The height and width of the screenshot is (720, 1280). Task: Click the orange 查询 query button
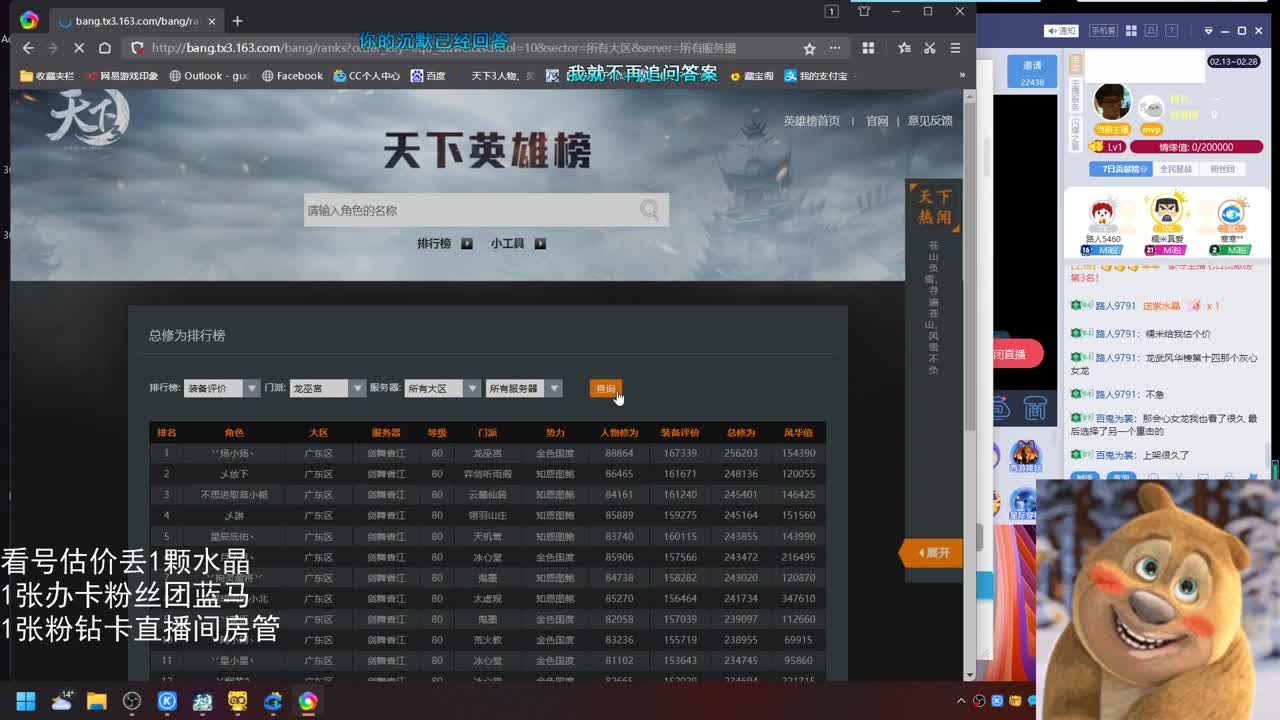tap(606, 388)
